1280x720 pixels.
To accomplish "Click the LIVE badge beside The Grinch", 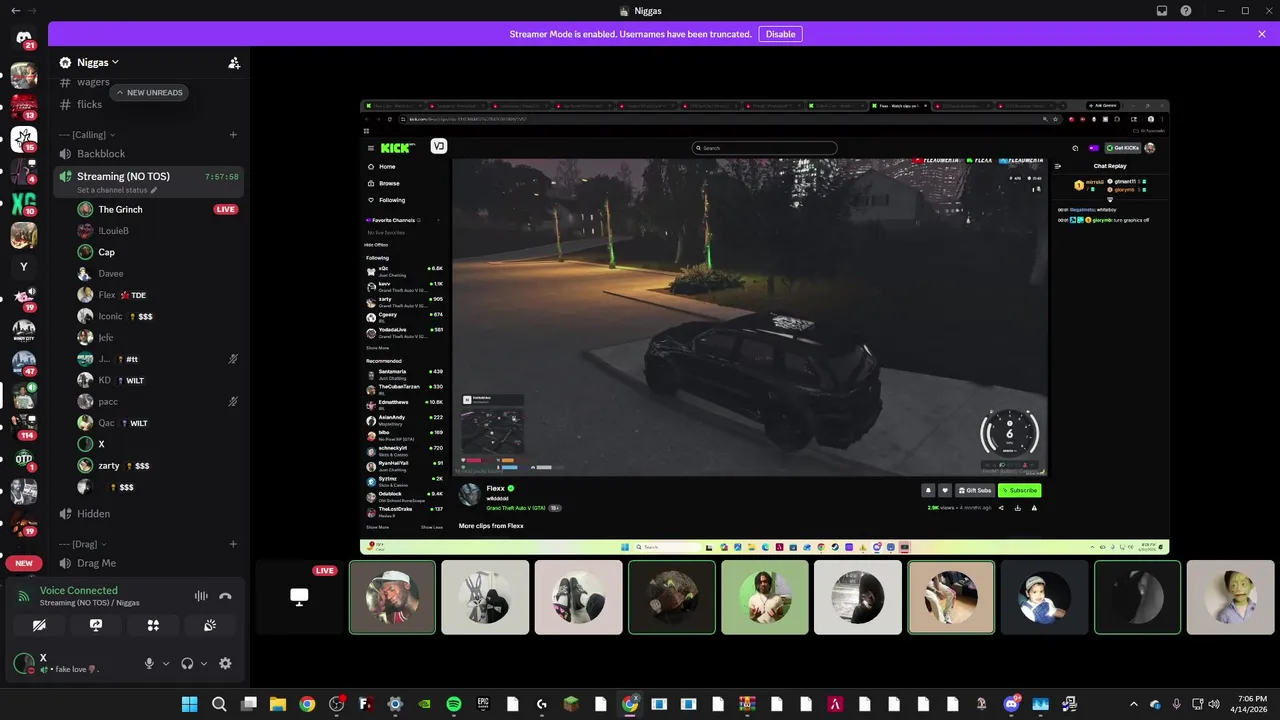I will (226, 210).
